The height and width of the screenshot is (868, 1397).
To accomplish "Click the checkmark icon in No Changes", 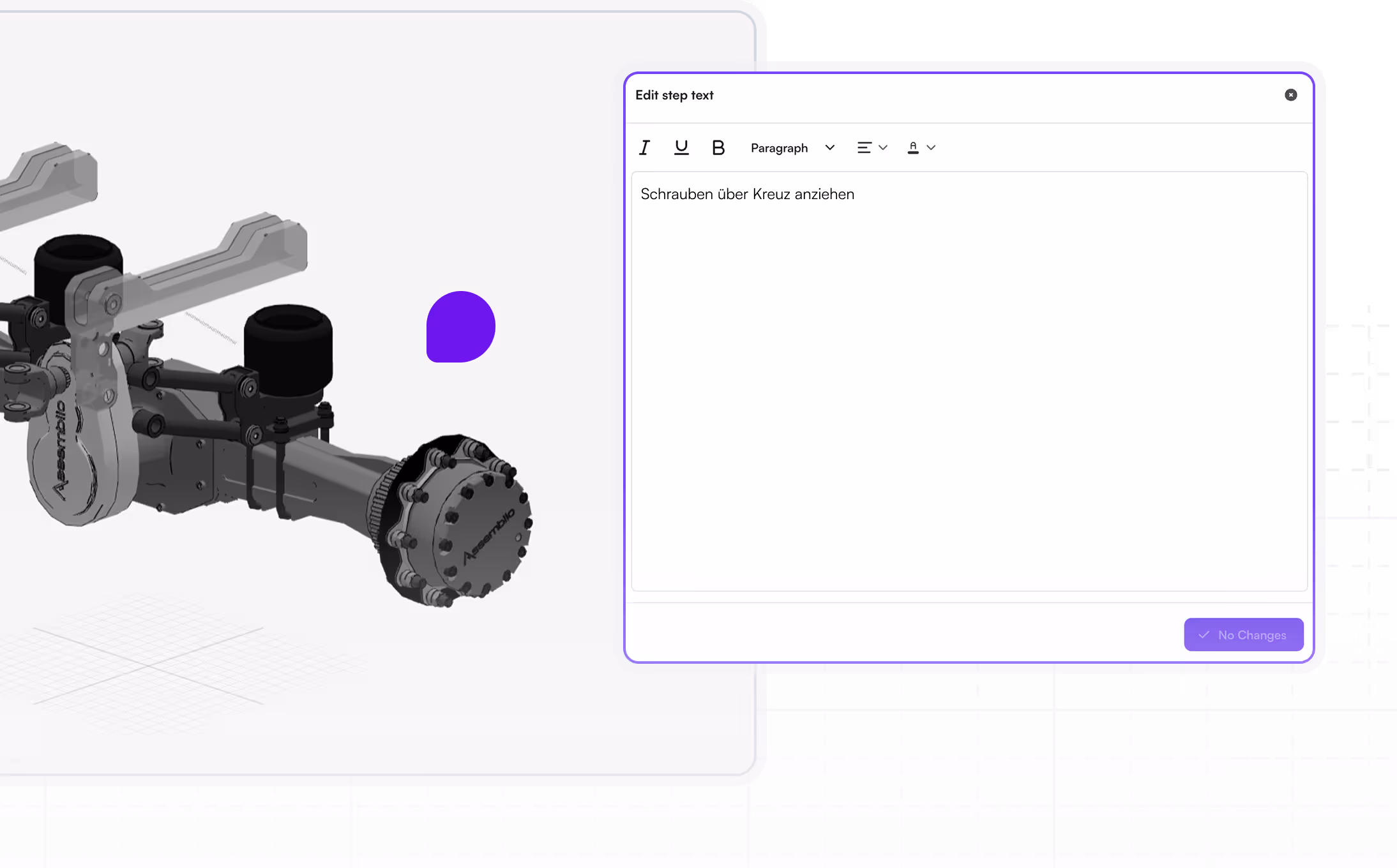I will click(x=1204, y=634).
